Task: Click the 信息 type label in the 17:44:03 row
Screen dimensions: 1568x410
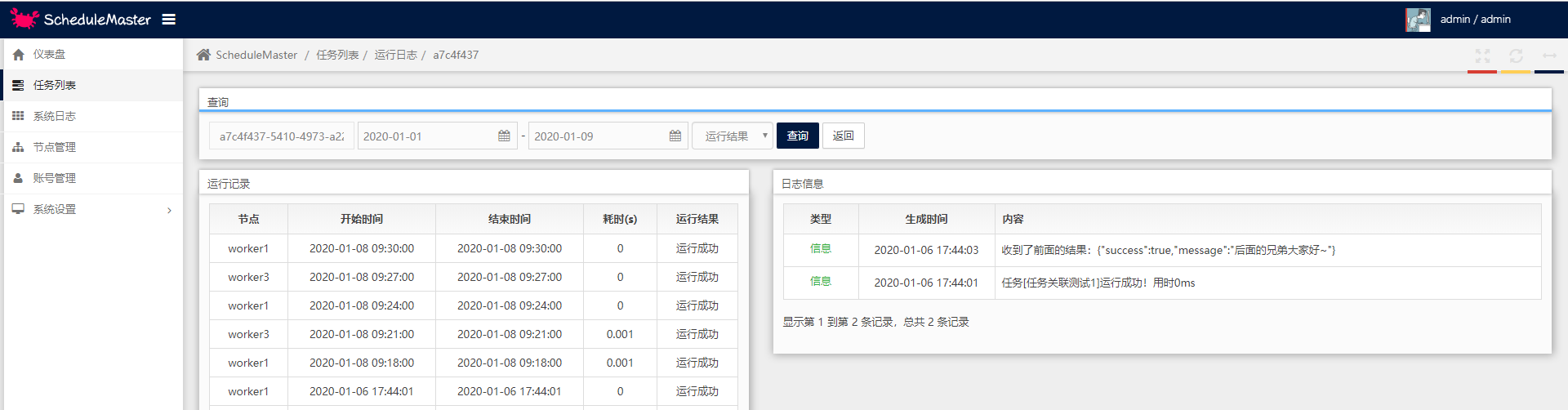Action: [821, 248]
